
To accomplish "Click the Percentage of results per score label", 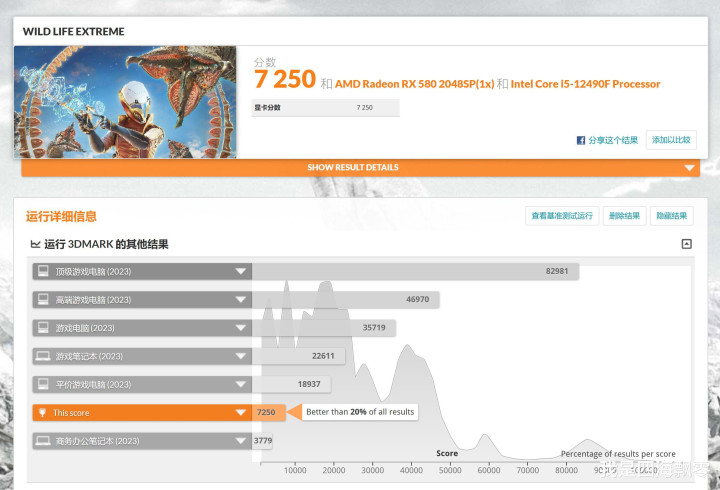I will [618, 454].
